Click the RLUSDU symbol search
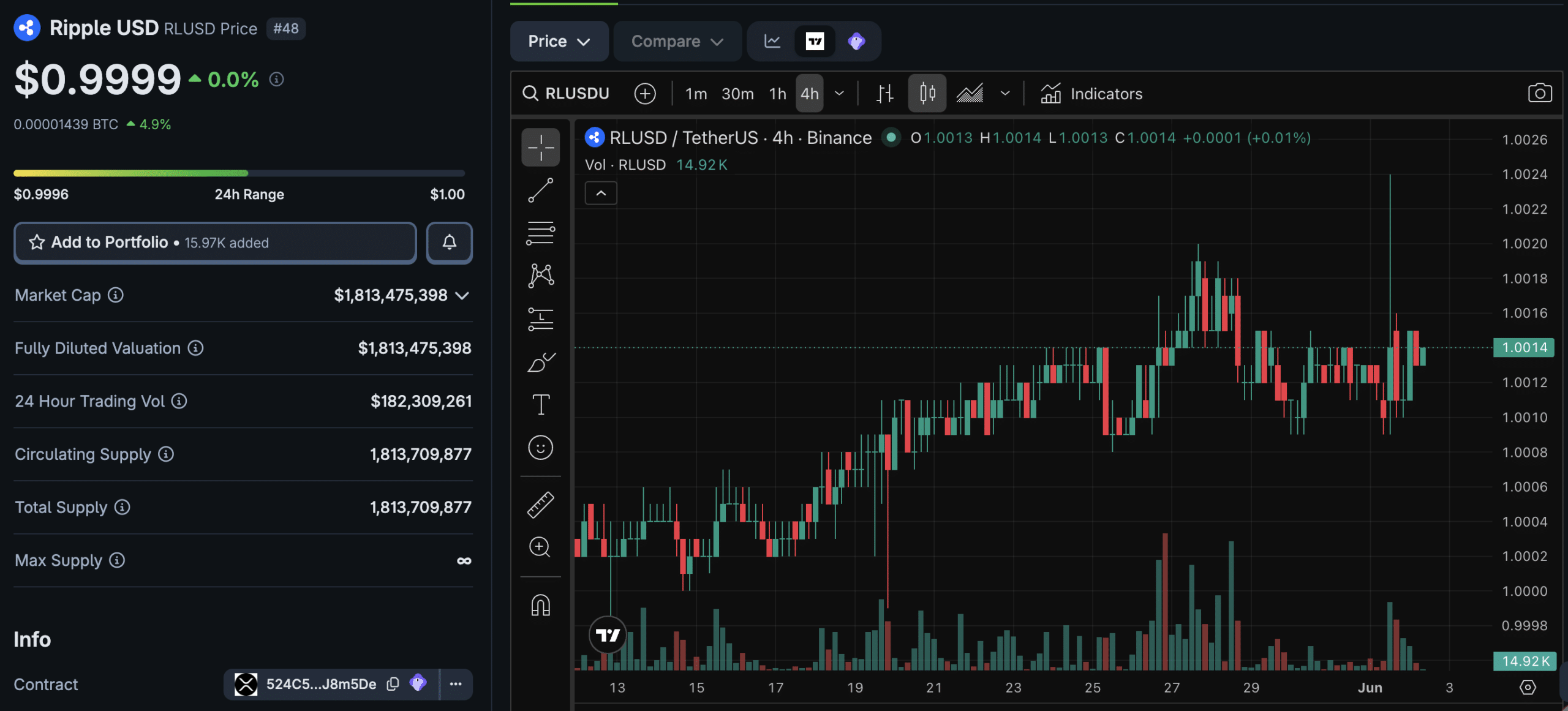The image size is (1568, 711). [x=566, y=94]
